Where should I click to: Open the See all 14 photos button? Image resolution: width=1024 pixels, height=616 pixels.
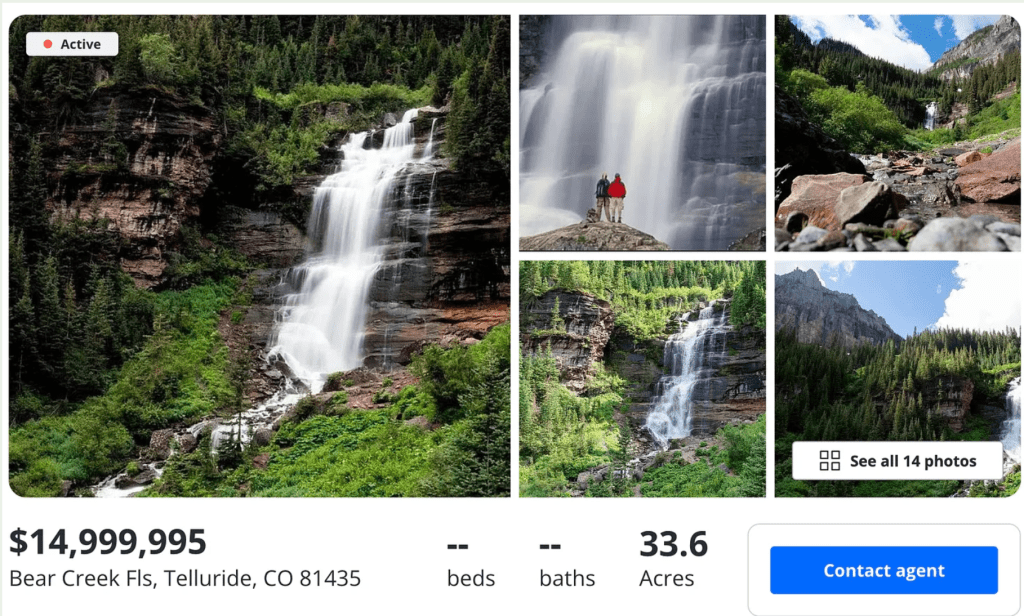(897, 461)
